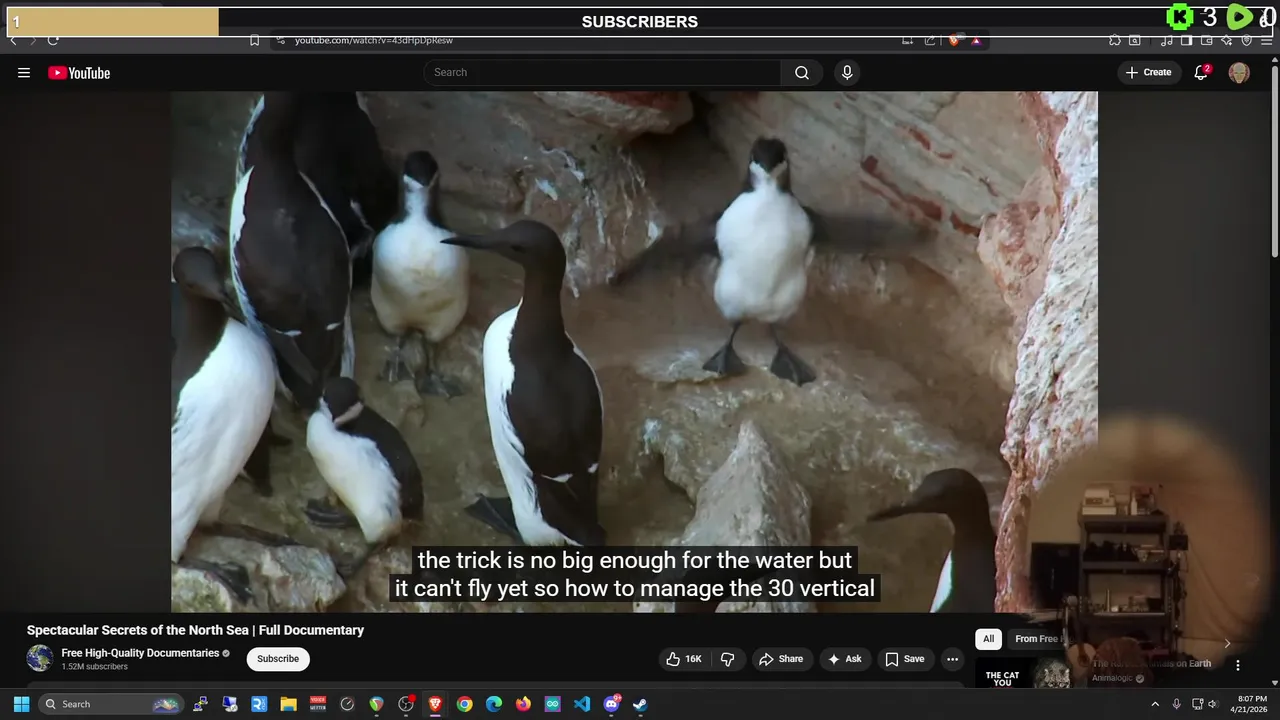This screenshot has height=720, width=1280.
Task: Open Brave Wallet icon
Action: [1207, 41]
